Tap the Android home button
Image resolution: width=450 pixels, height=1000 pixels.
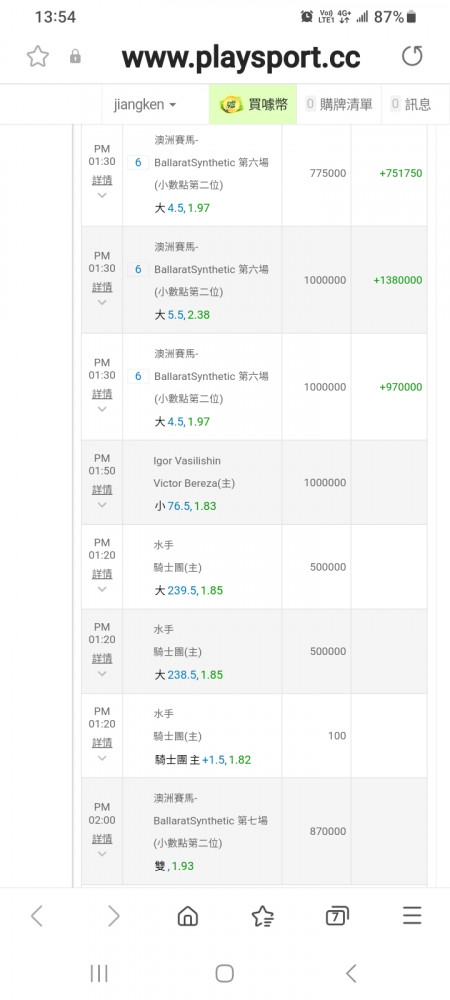224,973
